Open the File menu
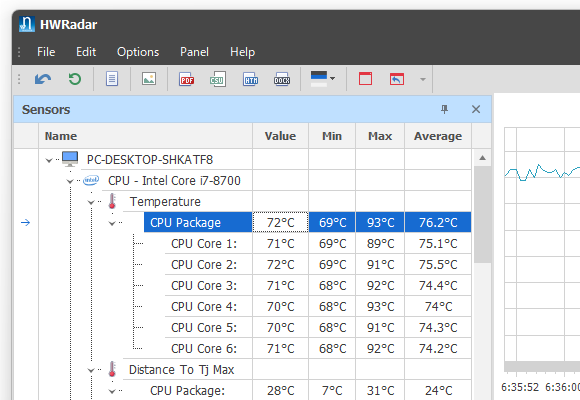Screen dimensions: 580x400 [x=46, y=52]
